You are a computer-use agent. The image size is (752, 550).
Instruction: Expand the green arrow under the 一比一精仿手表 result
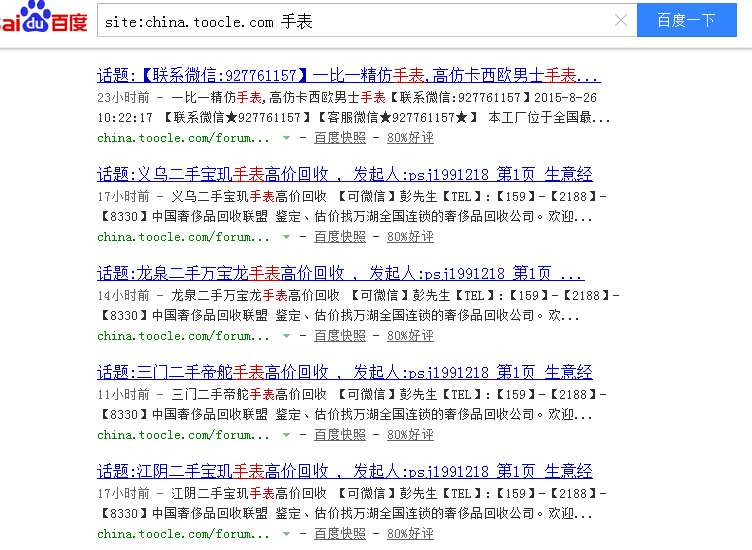286,138
